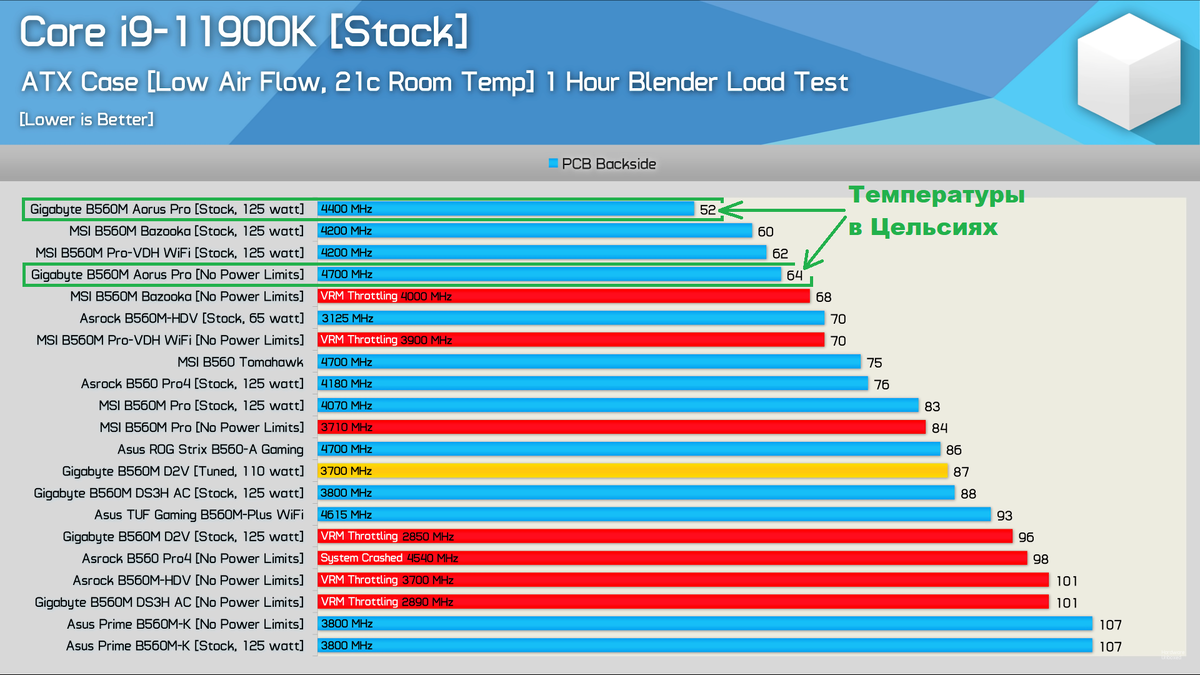The image size is (1200, 675).
Task: Select the 'PCB Backside' legend label
Action: [x=609, y=163]
